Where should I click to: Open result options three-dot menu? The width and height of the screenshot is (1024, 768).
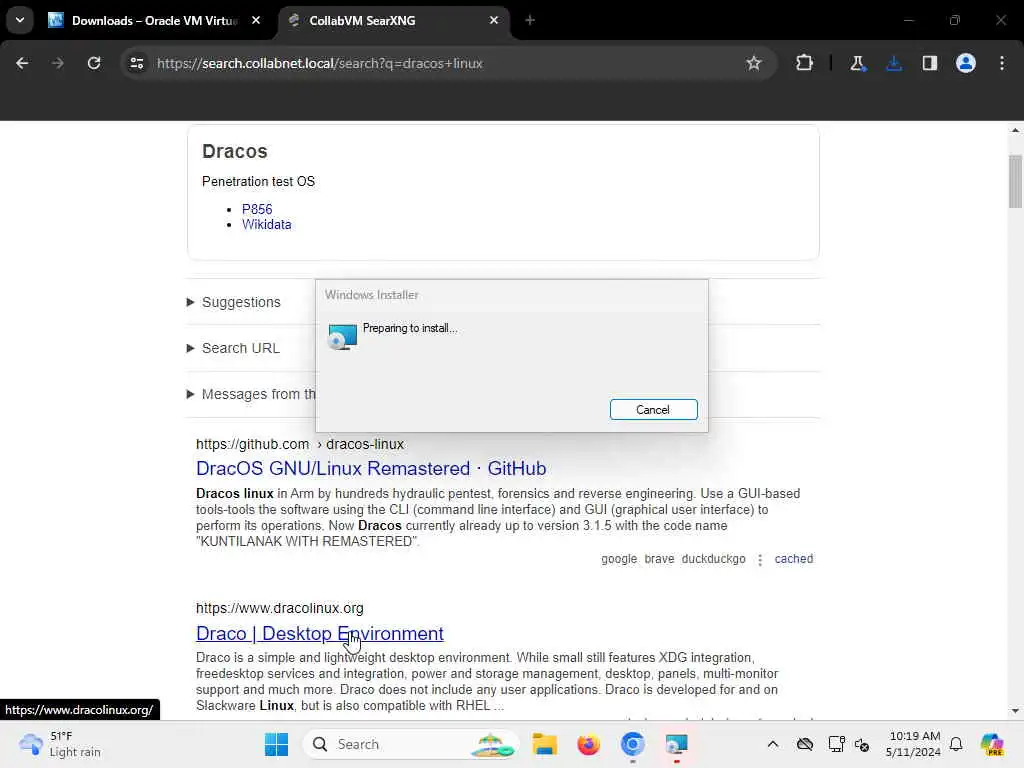760,560
